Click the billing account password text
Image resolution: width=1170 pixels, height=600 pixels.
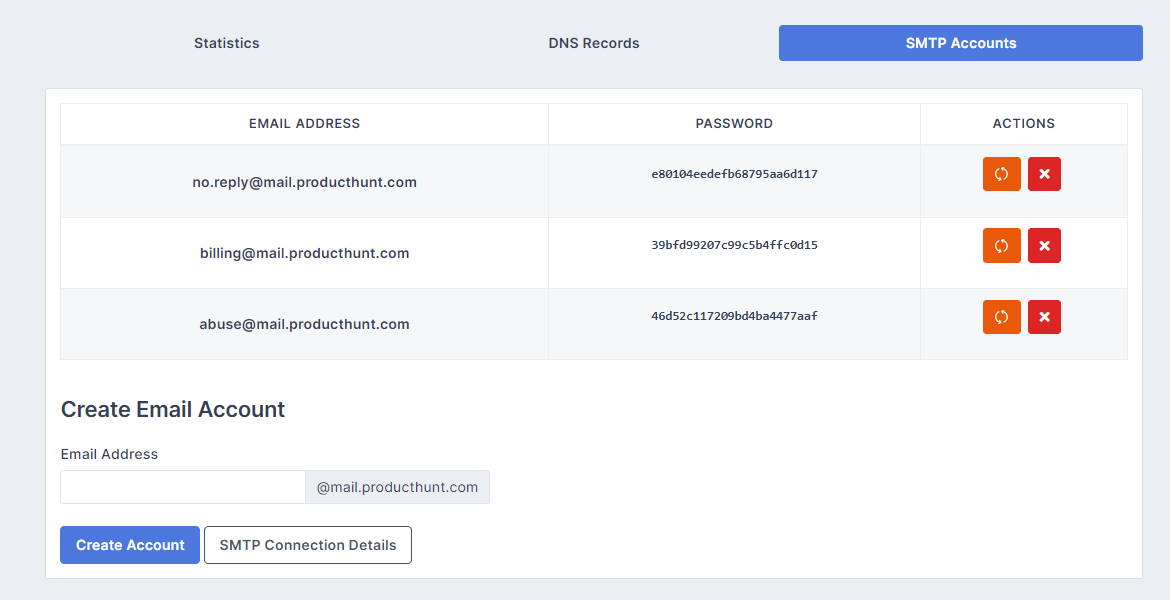click(734, 245)
